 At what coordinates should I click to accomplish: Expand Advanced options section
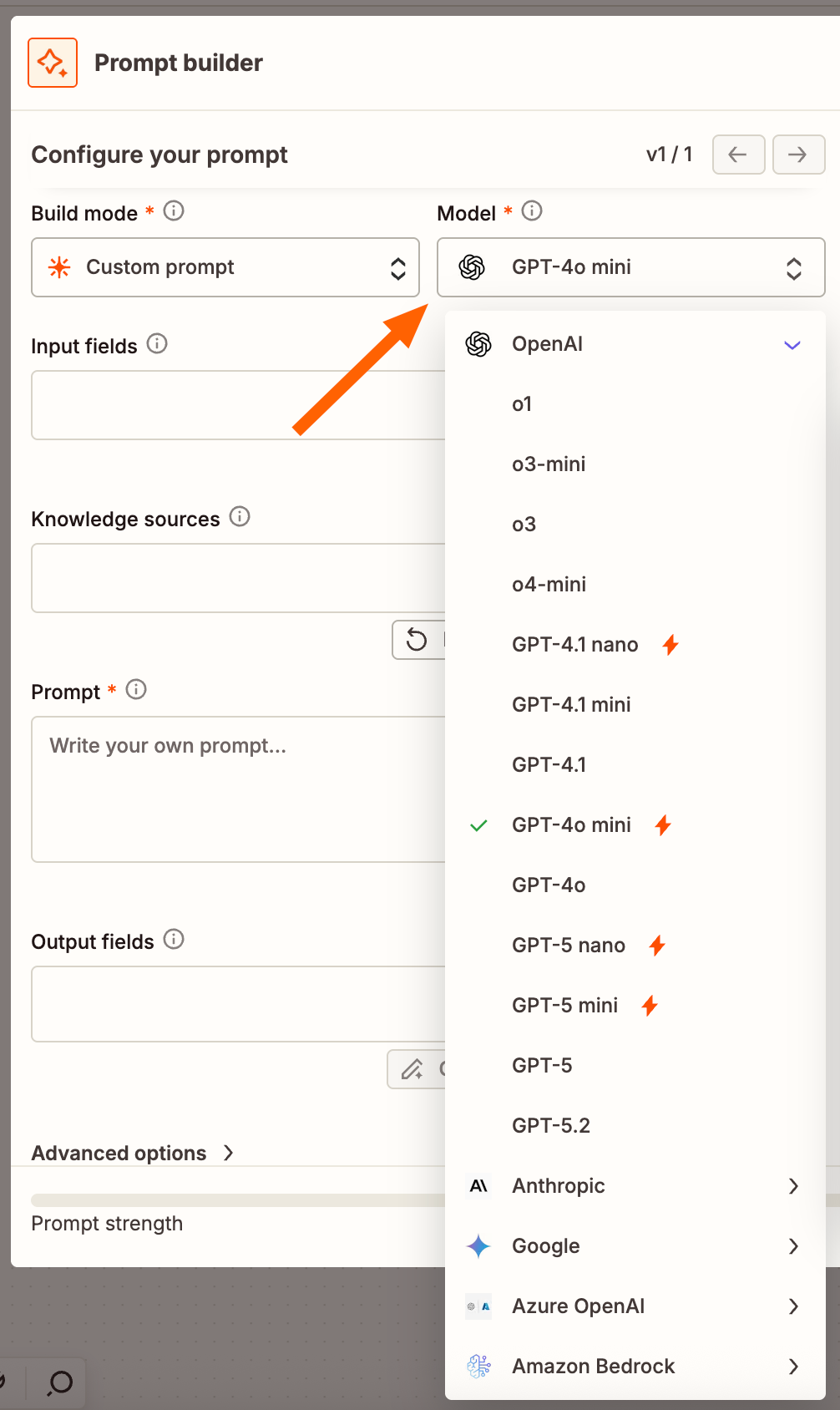134,1153
